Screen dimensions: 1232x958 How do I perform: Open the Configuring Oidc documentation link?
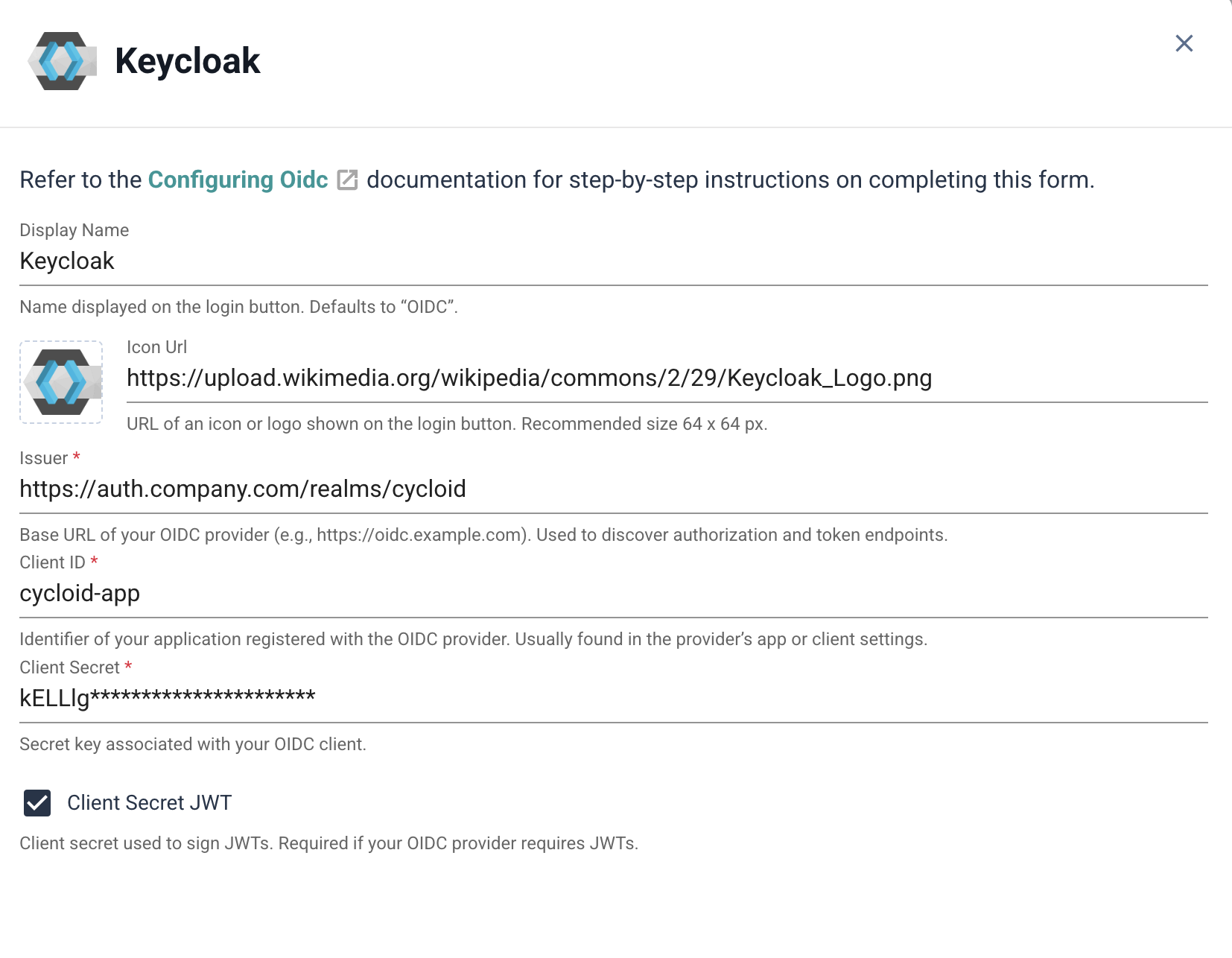coord(238,180)
